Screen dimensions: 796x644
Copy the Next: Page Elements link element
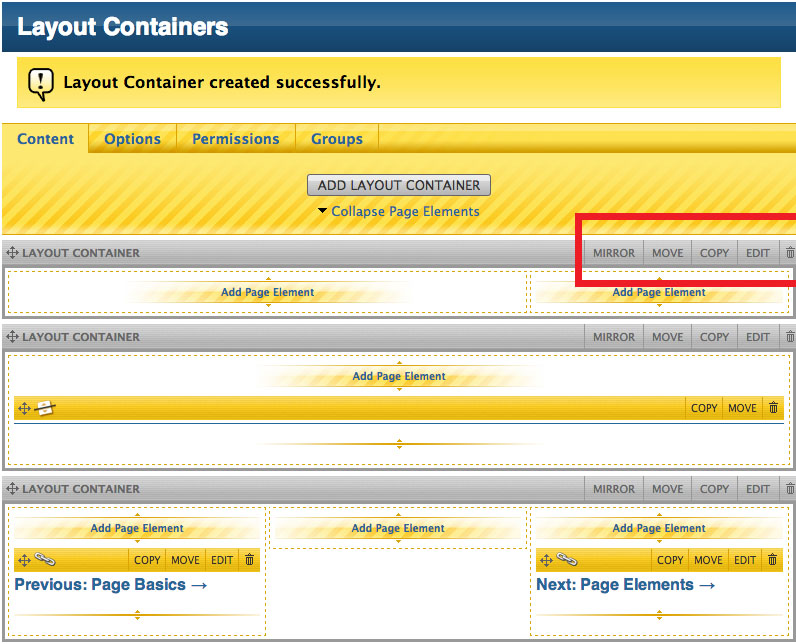[670, 560]
